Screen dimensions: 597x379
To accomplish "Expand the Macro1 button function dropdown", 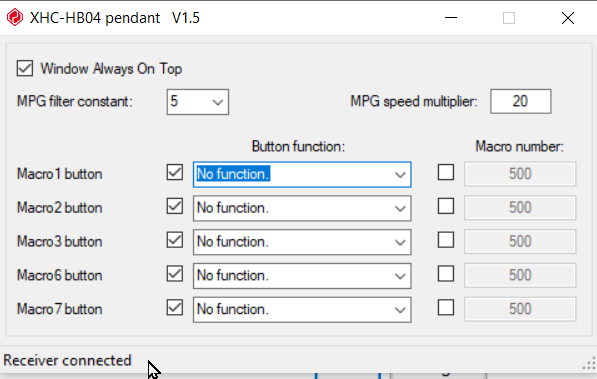I will pos(302,174).
